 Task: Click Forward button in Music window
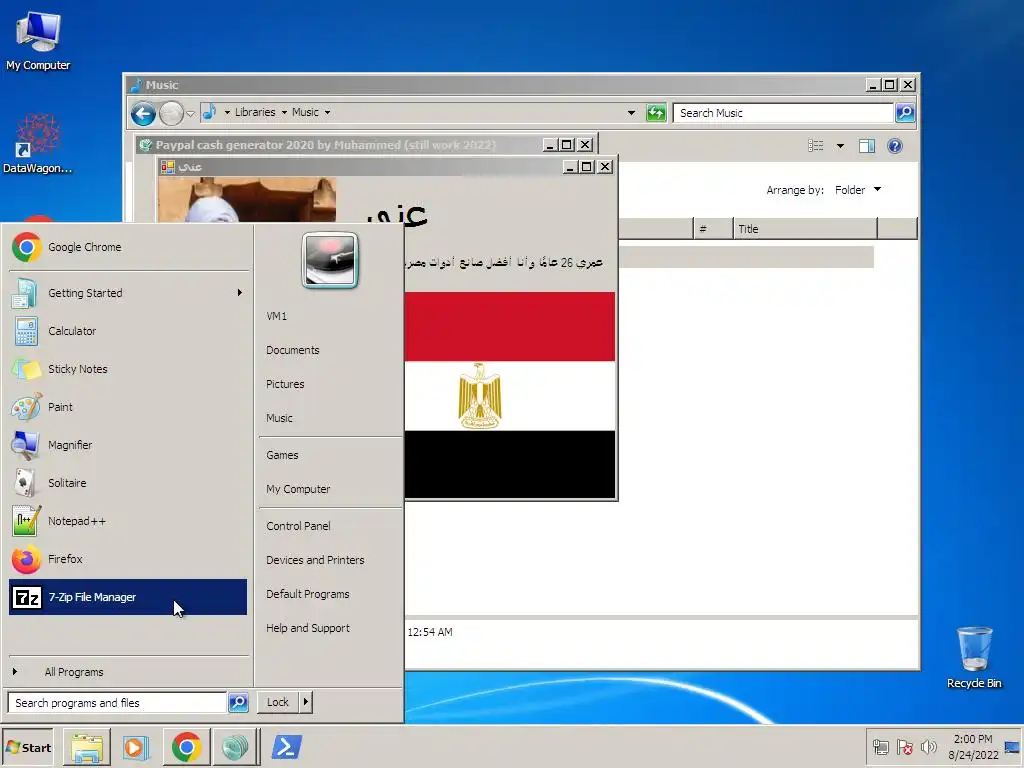[x=171, y=114]
